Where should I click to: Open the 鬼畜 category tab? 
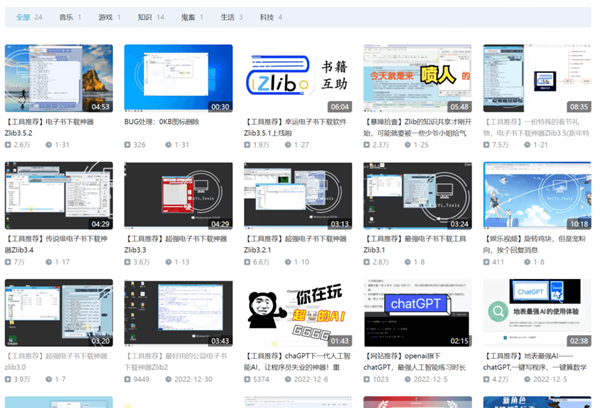coord(192,17)
